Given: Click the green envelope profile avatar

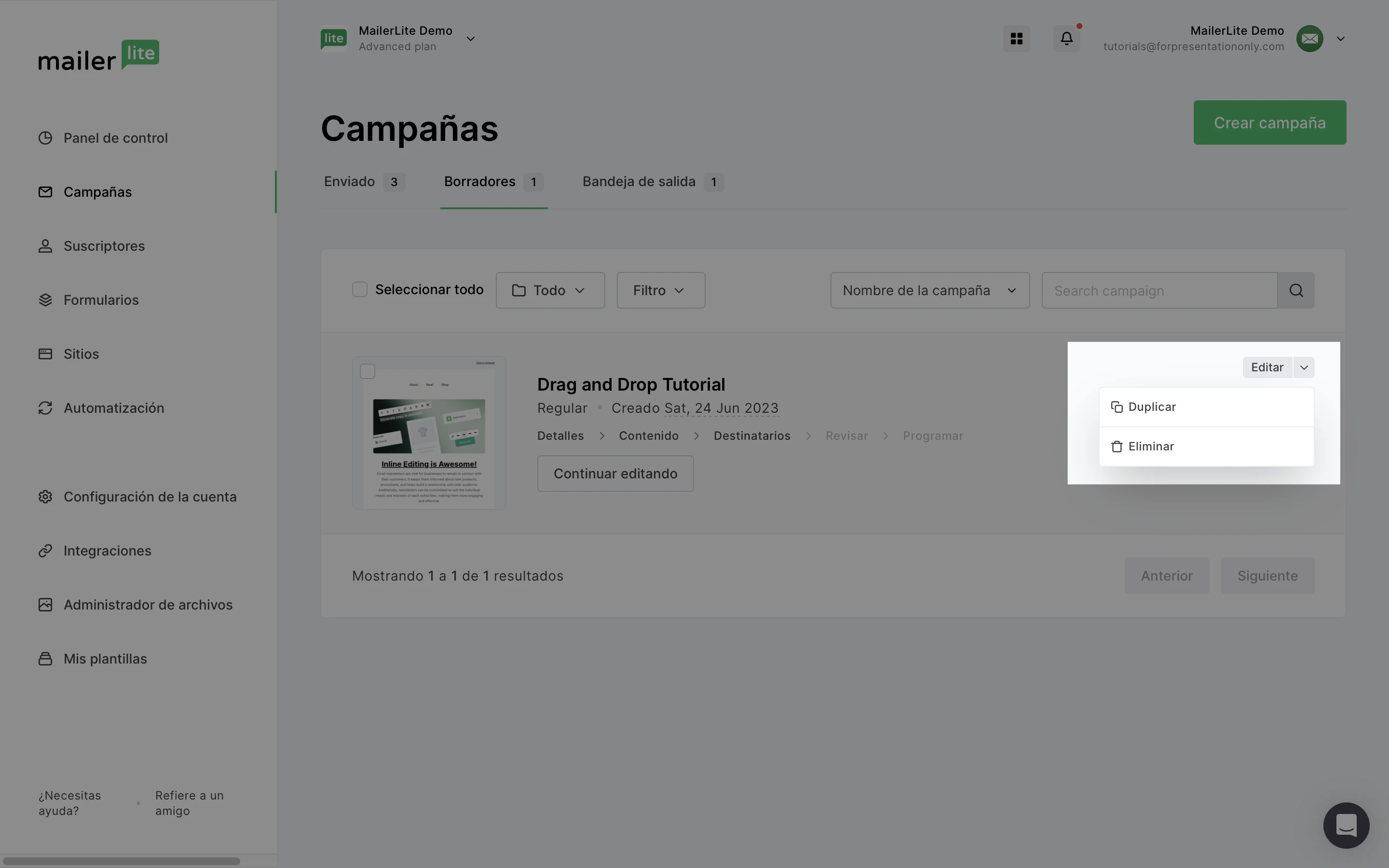Looking at the screenshot, I should pyautogui.click(x=1309, y=39).
